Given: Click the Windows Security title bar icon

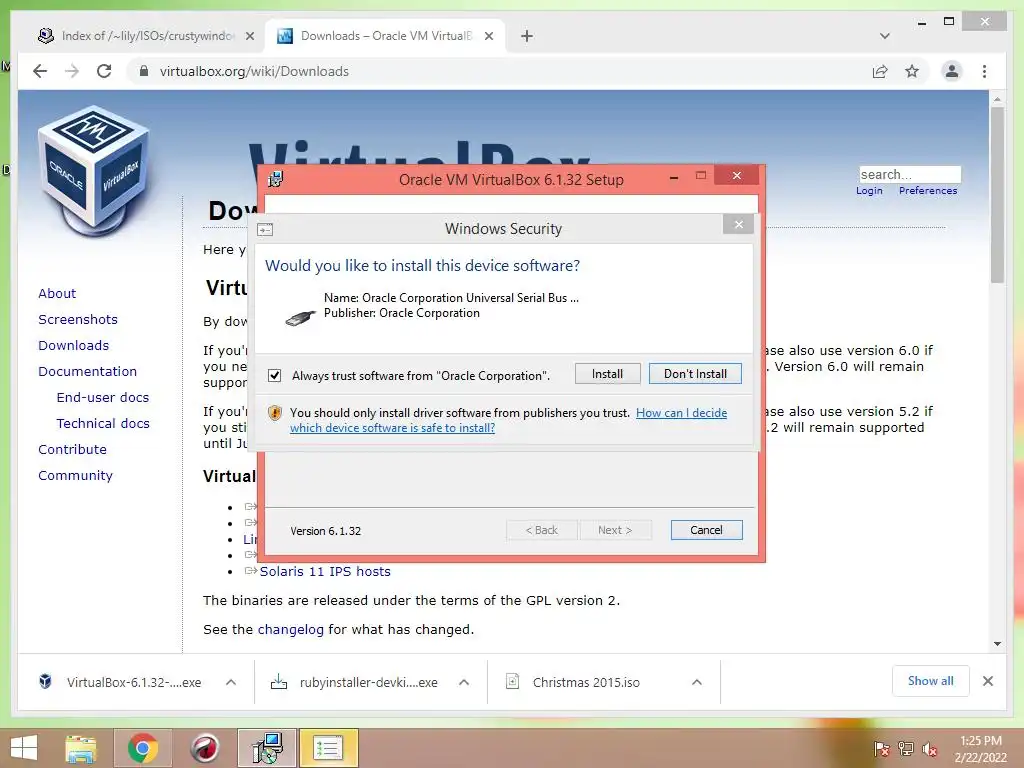Looking at the screenshot, I should click(265, 229).
